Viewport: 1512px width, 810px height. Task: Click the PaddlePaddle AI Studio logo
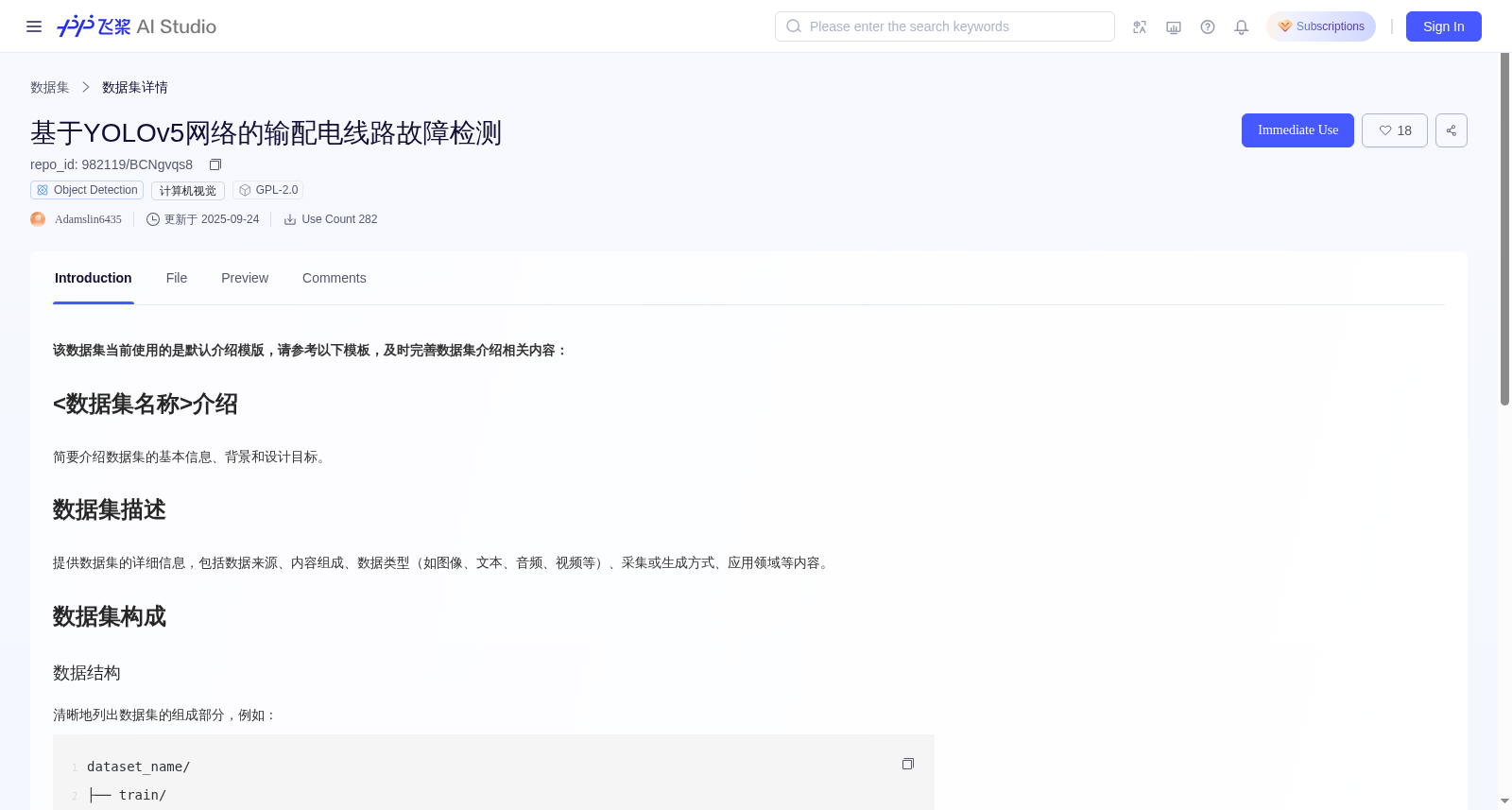pyautogui.click(x=136, y=26)
